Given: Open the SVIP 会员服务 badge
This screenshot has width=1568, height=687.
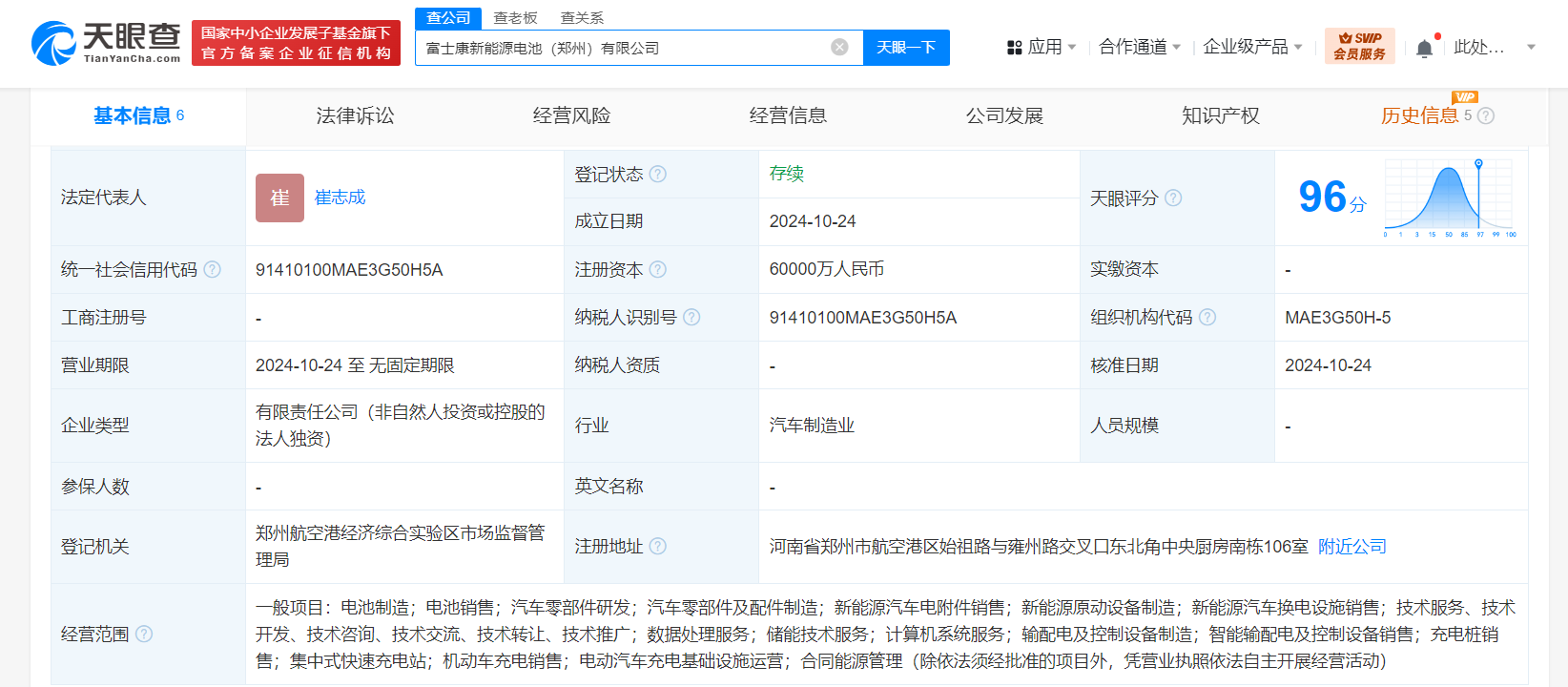Looking at the screenshot, I should click(1359, 47).
